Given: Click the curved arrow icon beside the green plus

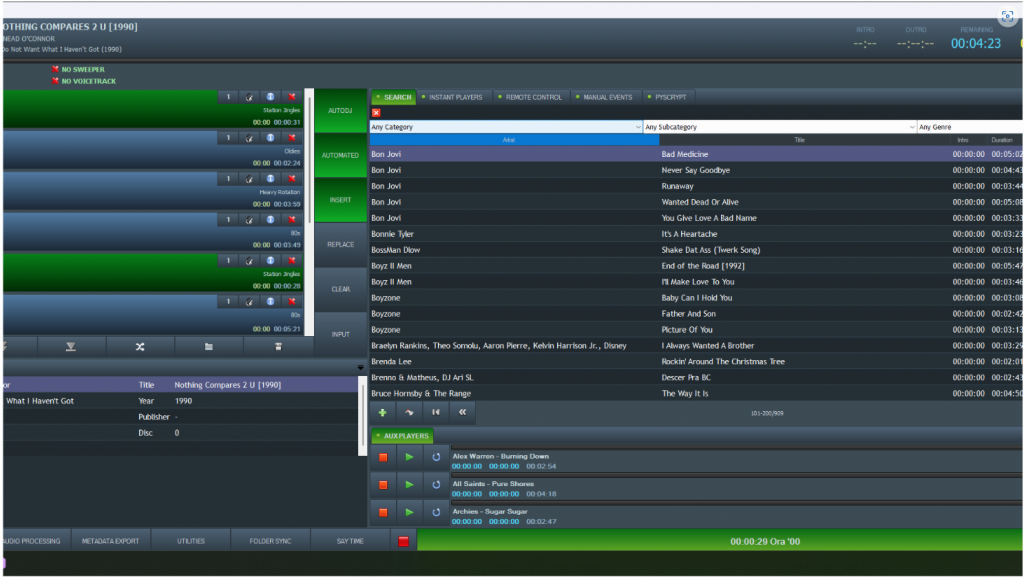Looking at the screenshot, I should [409, 413].
